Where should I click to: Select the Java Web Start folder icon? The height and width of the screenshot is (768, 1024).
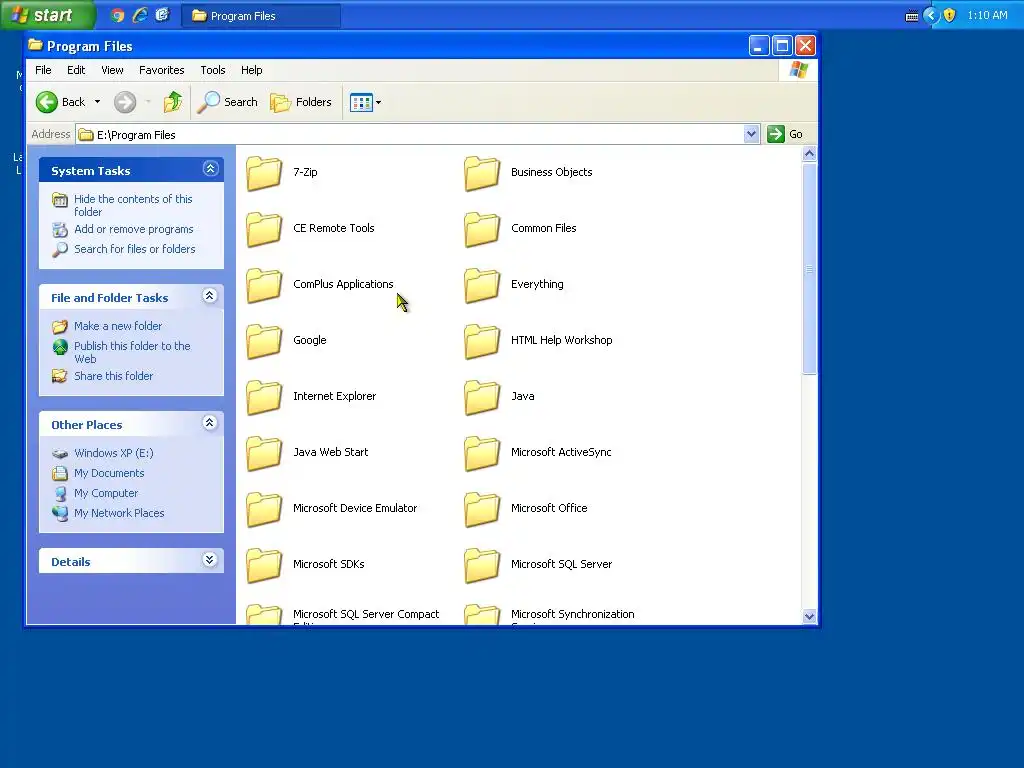[x=264, y=453]
